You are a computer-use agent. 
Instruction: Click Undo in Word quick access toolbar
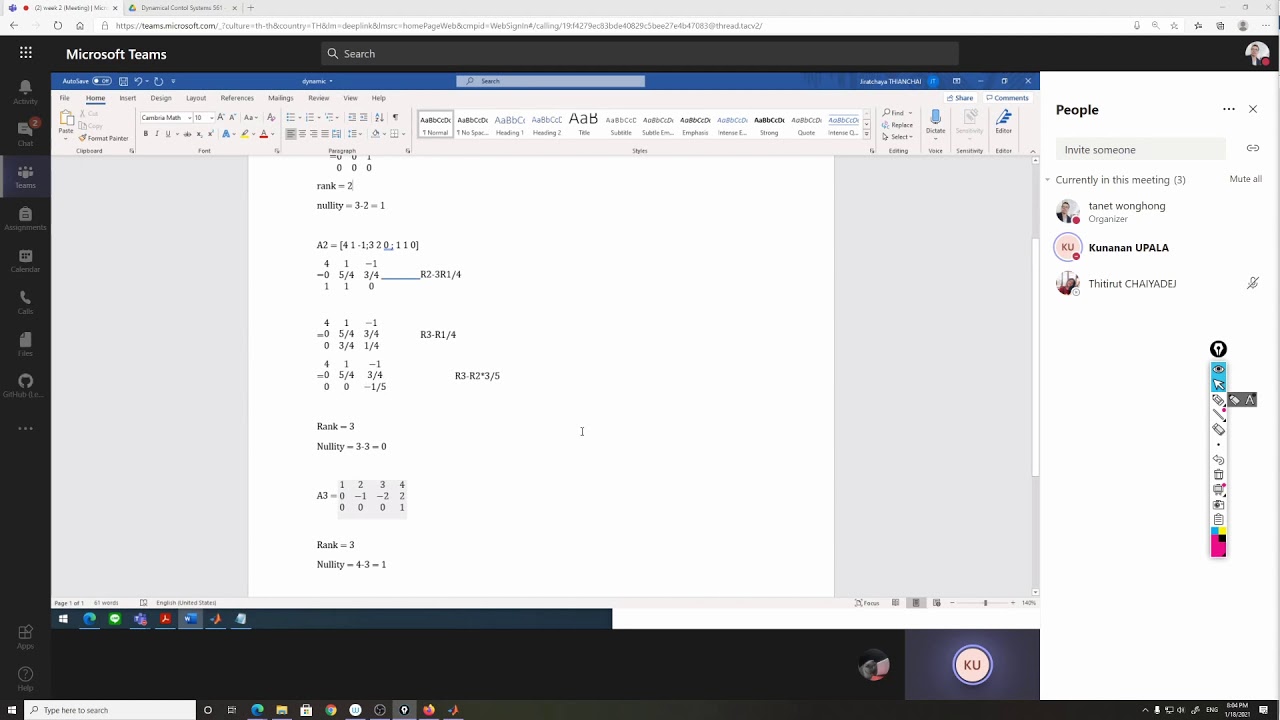click(x=138, y=81)
